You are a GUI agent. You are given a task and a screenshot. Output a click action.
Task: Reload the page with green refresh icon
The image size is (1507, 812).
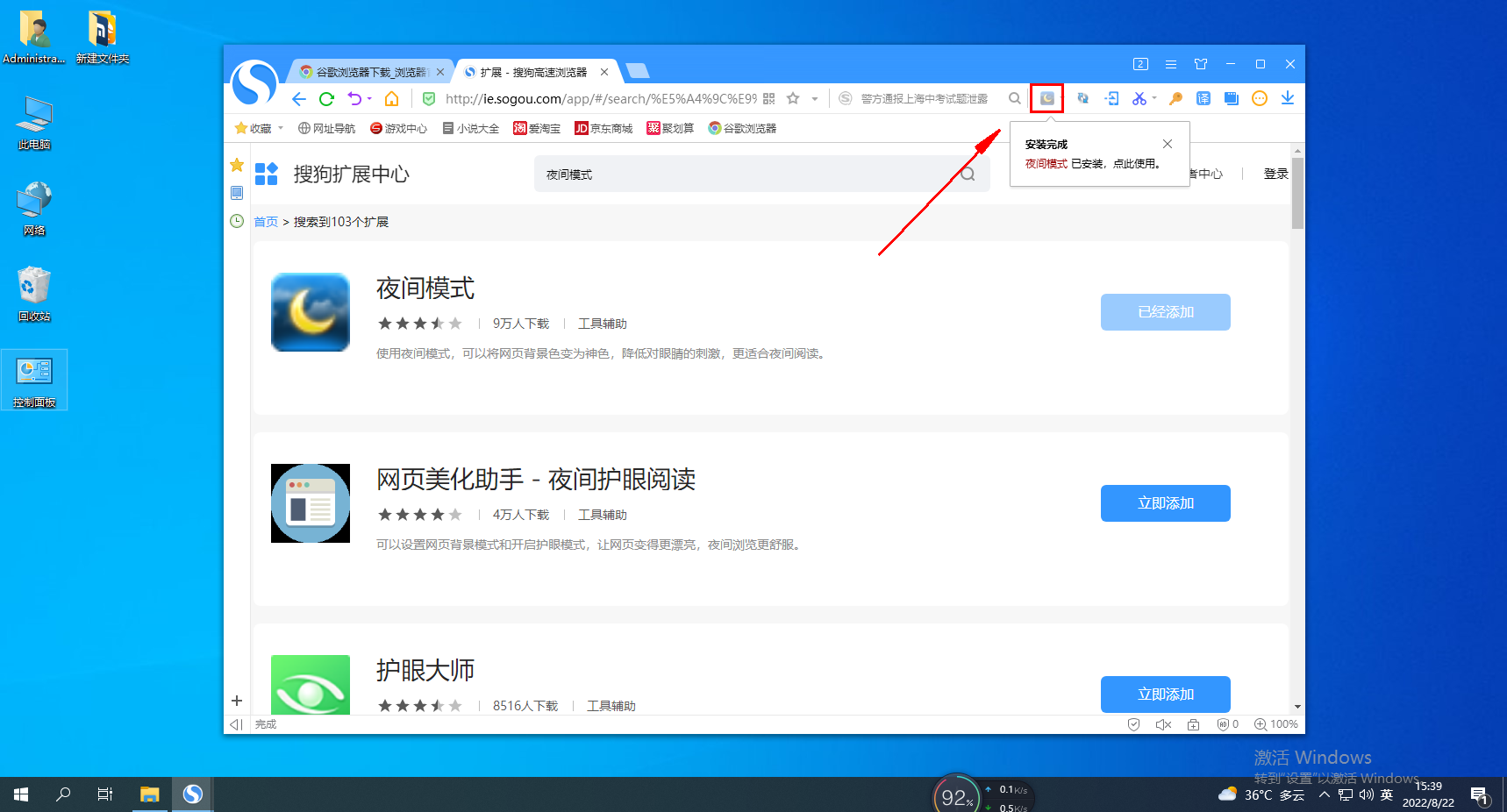click(327, 98)
